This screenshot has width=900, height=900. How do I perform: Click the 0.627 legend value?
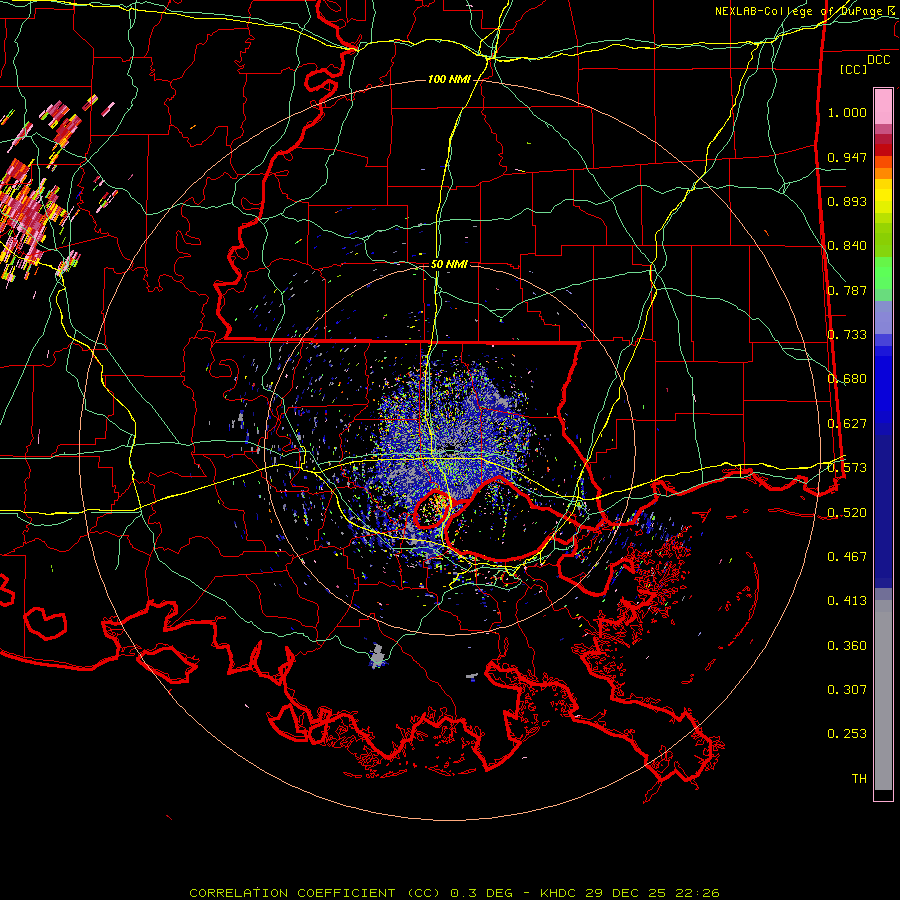click(847, 424)
